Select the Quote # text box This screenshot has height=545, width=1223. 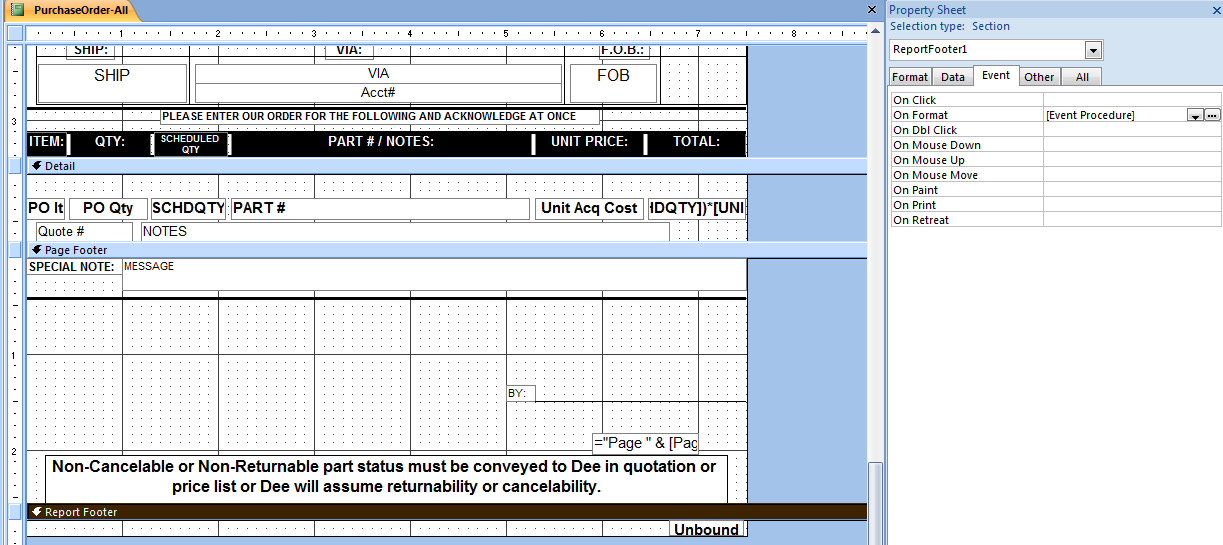pos(84,231)
